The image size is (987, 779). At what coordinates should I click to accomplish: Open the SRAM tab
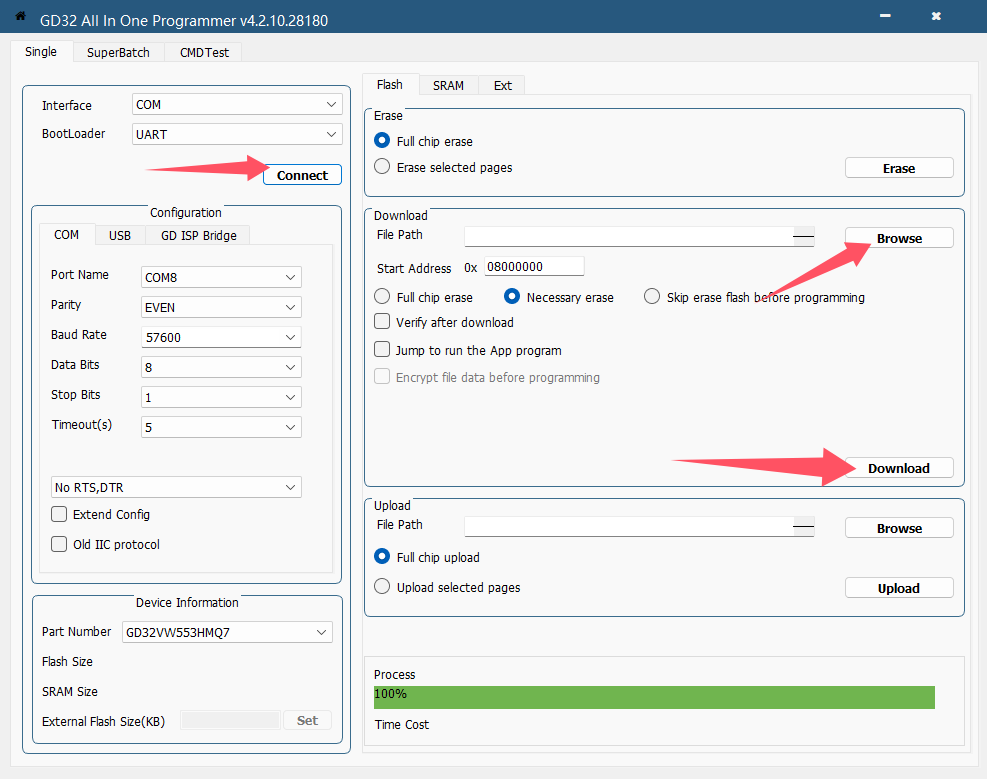448,85
